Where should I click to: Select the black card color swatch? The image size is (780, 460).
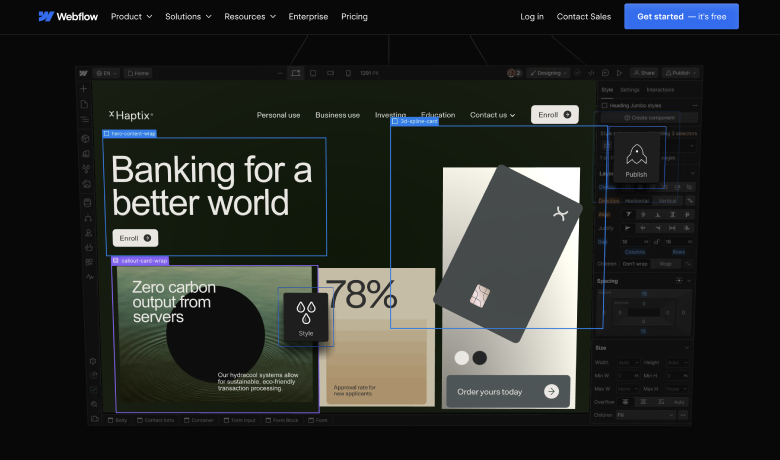[480, 358]
